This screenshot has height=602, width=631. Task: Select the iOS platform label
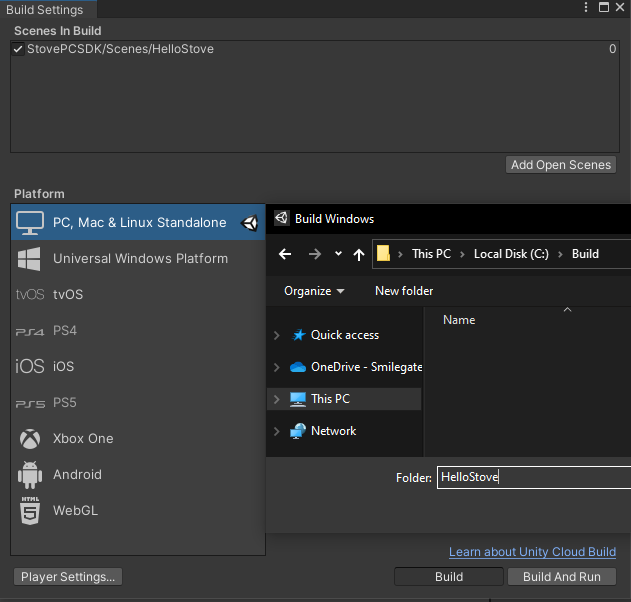pyautogui.click(x=64, y=367)
